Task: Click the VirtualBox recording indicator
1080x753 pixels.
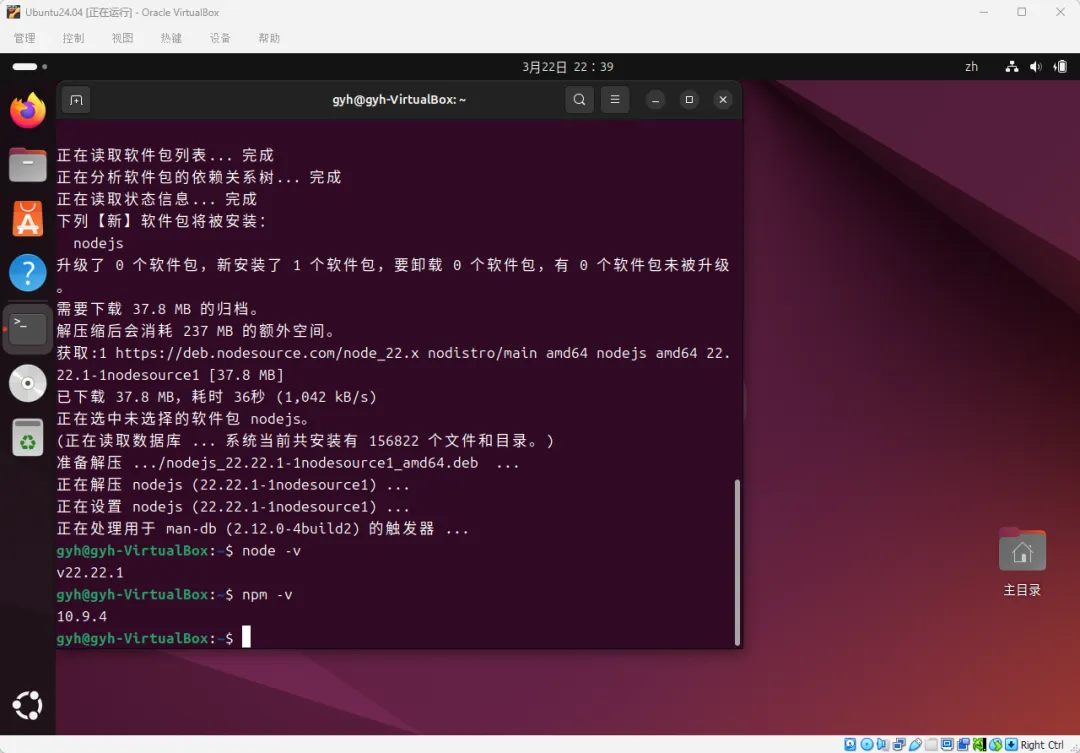Action: pyautogui.click(x=964, y=744)
